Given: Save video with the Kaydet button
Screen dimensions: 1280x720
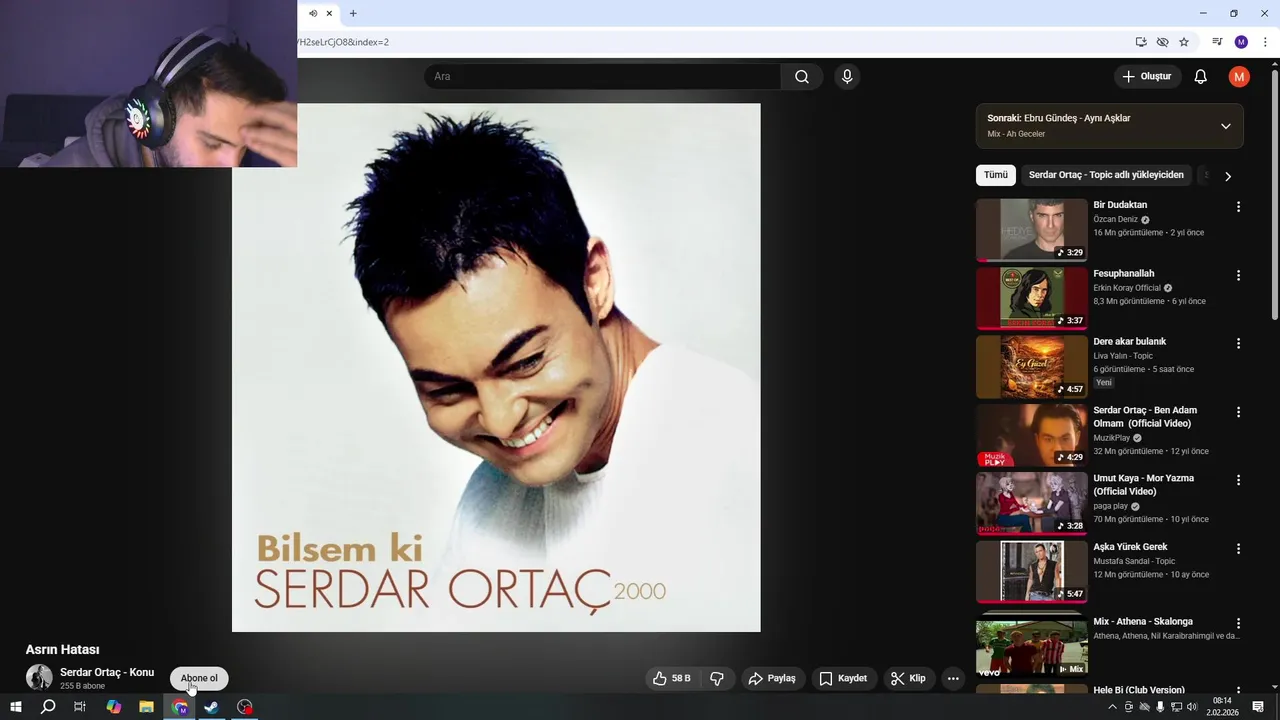Looking at the screenshot, I should (843, 678).
